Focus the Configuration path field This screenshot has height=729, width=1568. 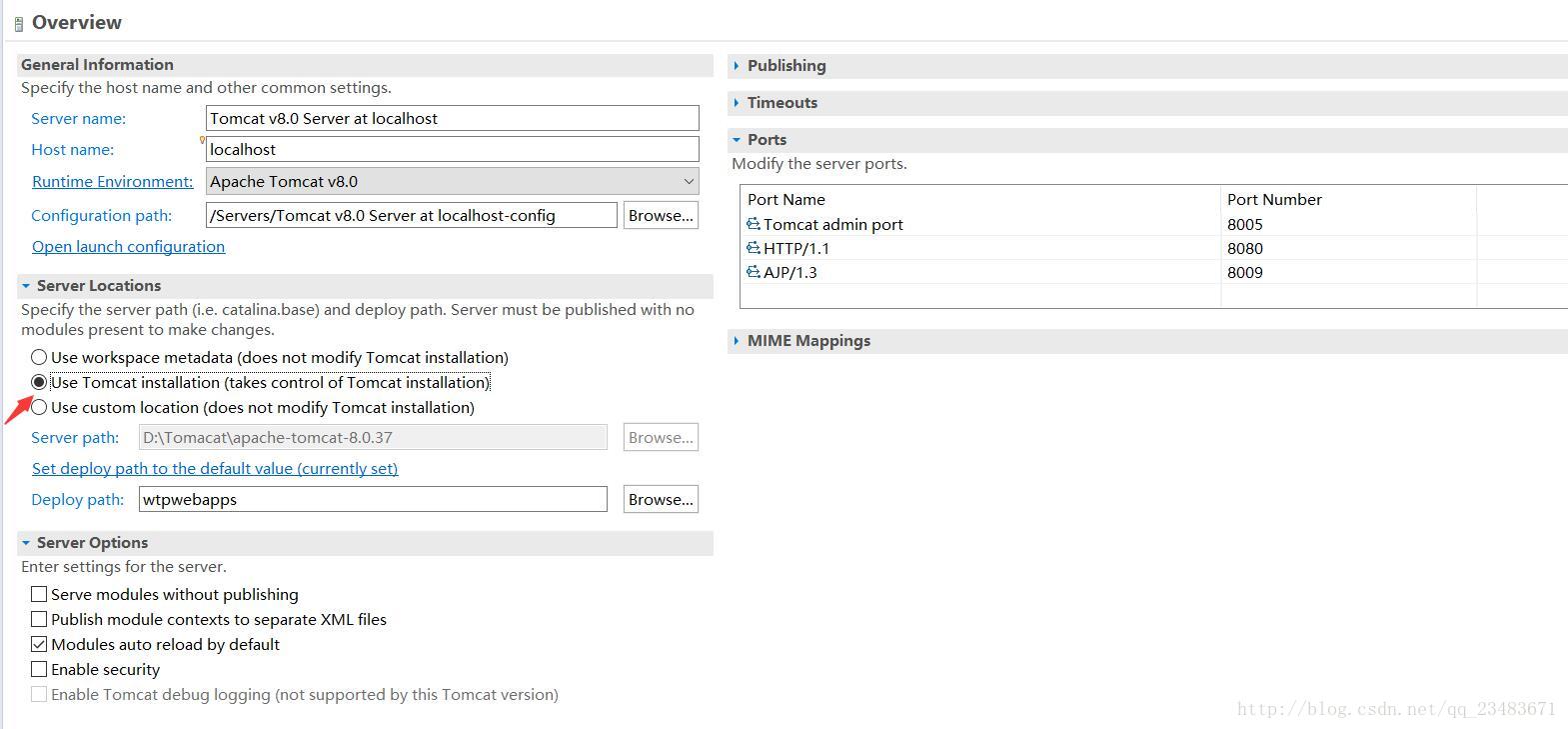coord(411,215)
